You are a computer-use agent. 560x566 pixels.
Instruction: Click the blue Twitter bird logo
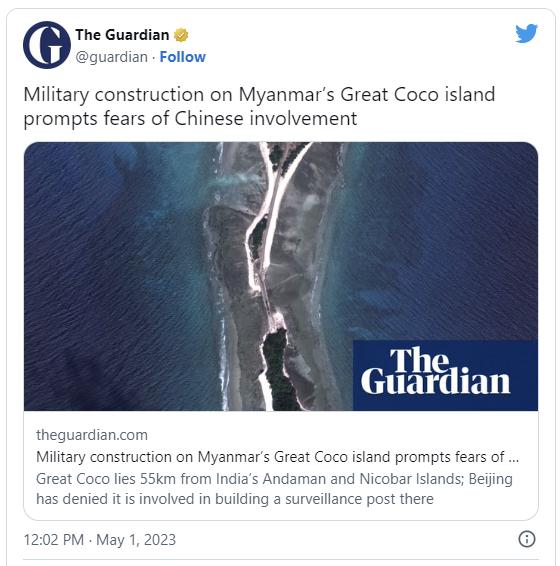point(526,34)
